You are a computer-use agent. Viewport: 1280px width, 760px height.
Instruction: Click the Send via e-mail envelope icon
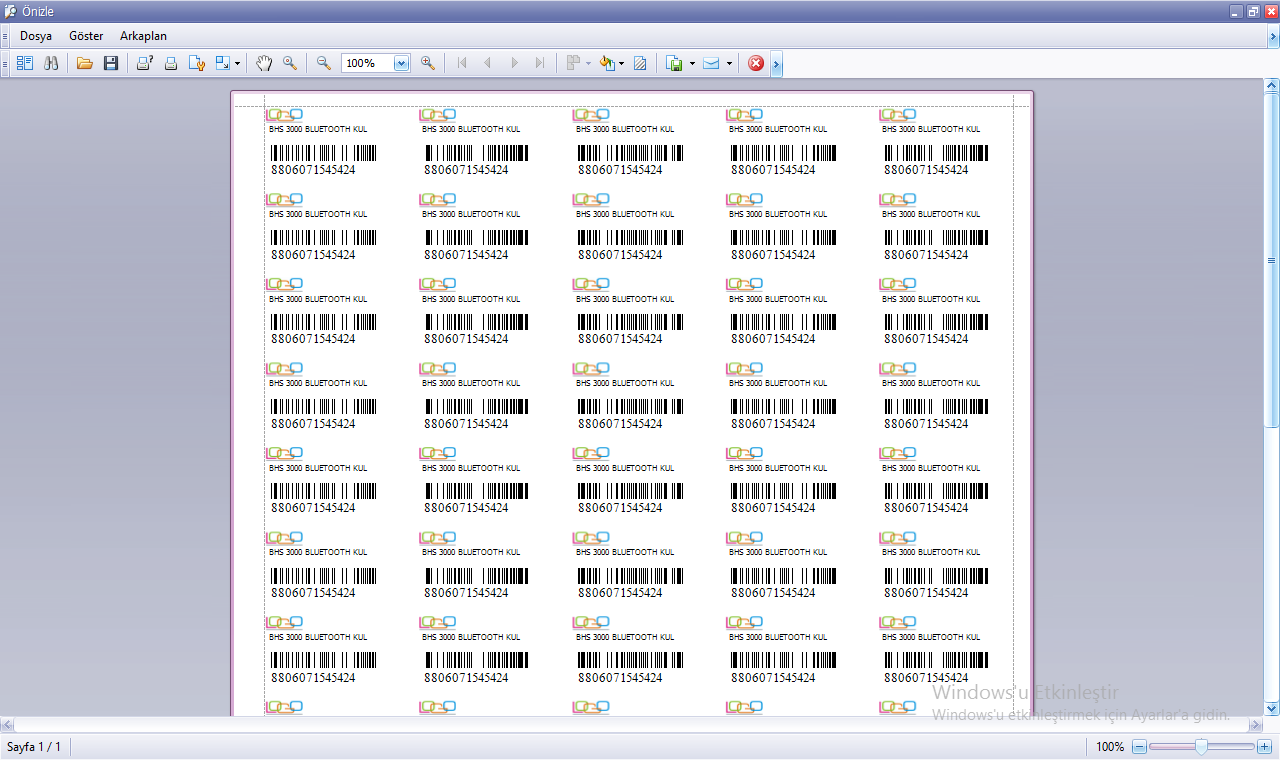point(711,63)
